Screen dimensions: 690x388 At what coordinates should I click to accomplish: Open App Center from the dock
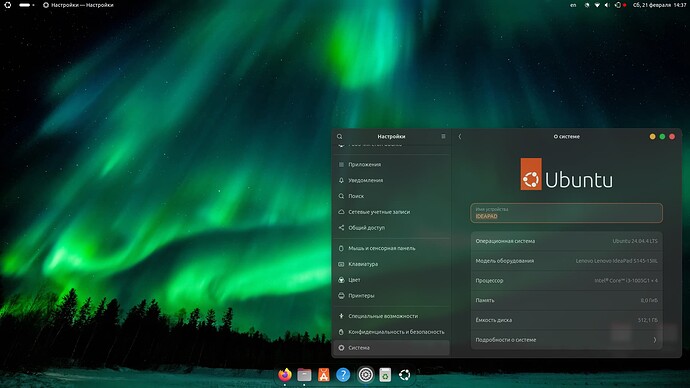323,375
